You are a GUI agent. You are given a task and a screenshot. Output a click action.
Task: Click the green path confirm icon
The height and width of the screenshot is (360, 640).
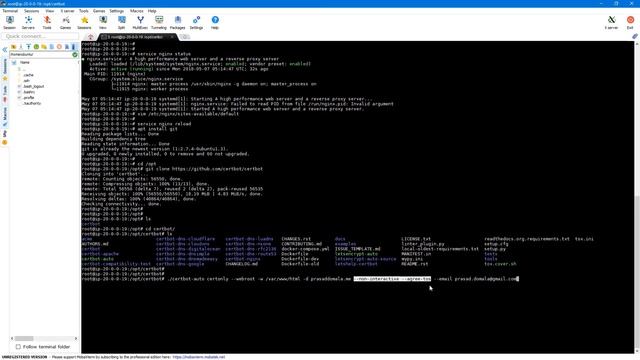pyautogui.click(x=75, y=54)
